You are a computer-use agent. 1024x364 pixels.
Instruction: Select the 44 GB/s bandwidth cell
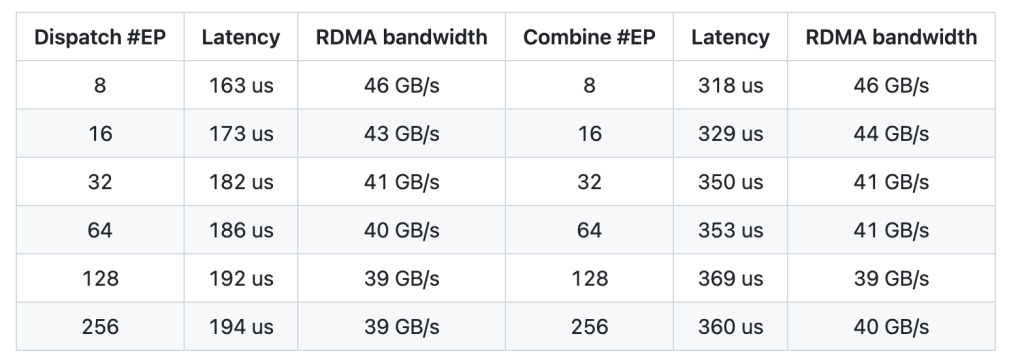click(891, 133)
